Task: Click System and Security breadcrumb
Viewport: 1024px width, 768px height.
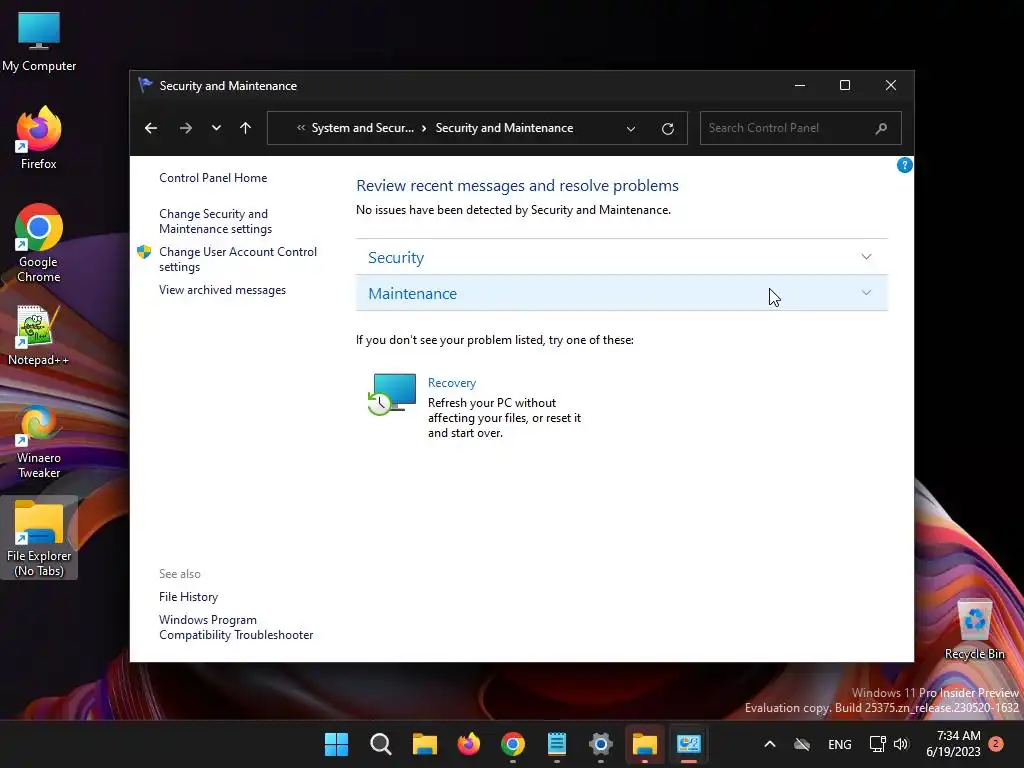Action: (x=362, y=128)
